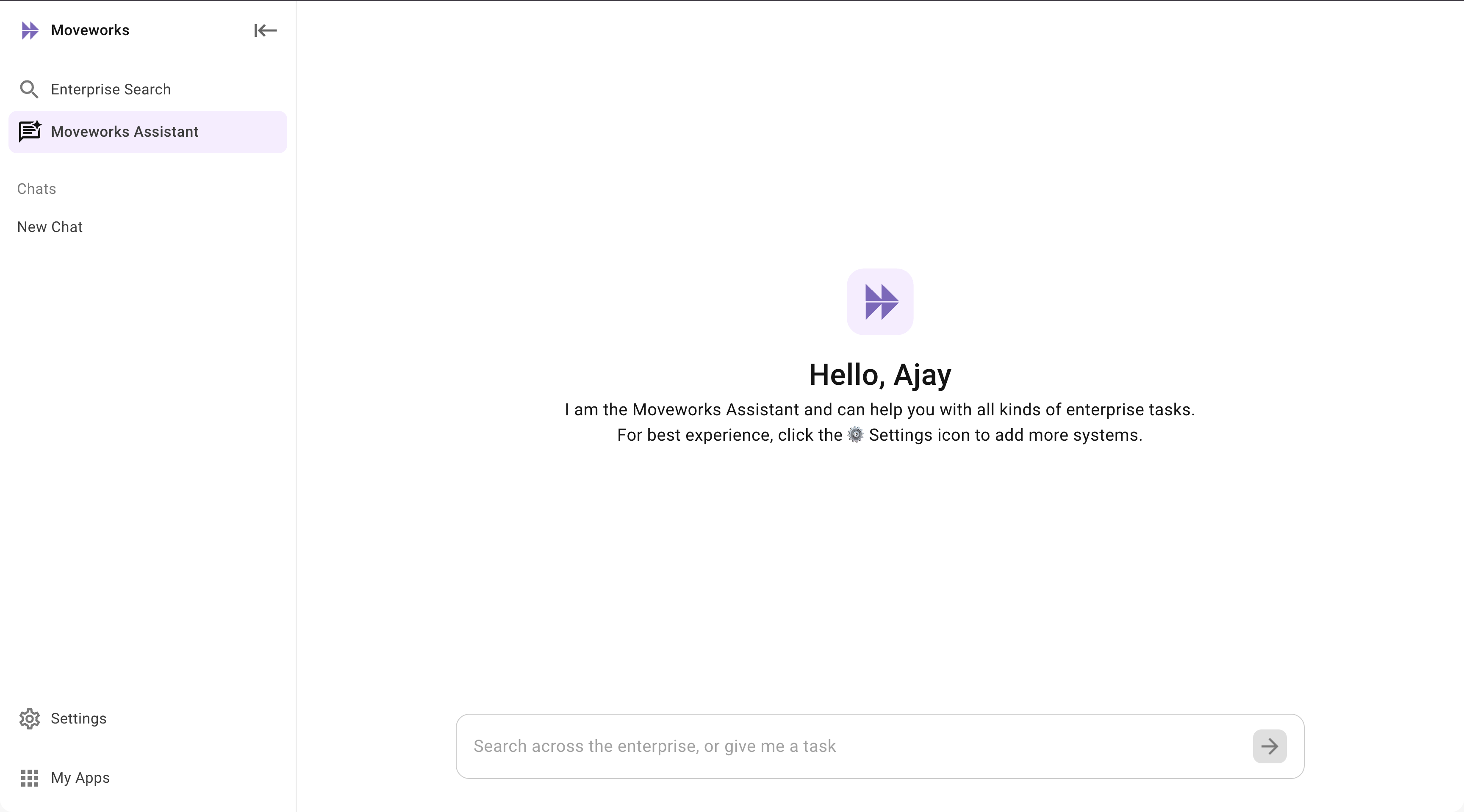Click the Moveworks Assistant chat sparkle icon
1464x812 pixels.
pos(30,131)
